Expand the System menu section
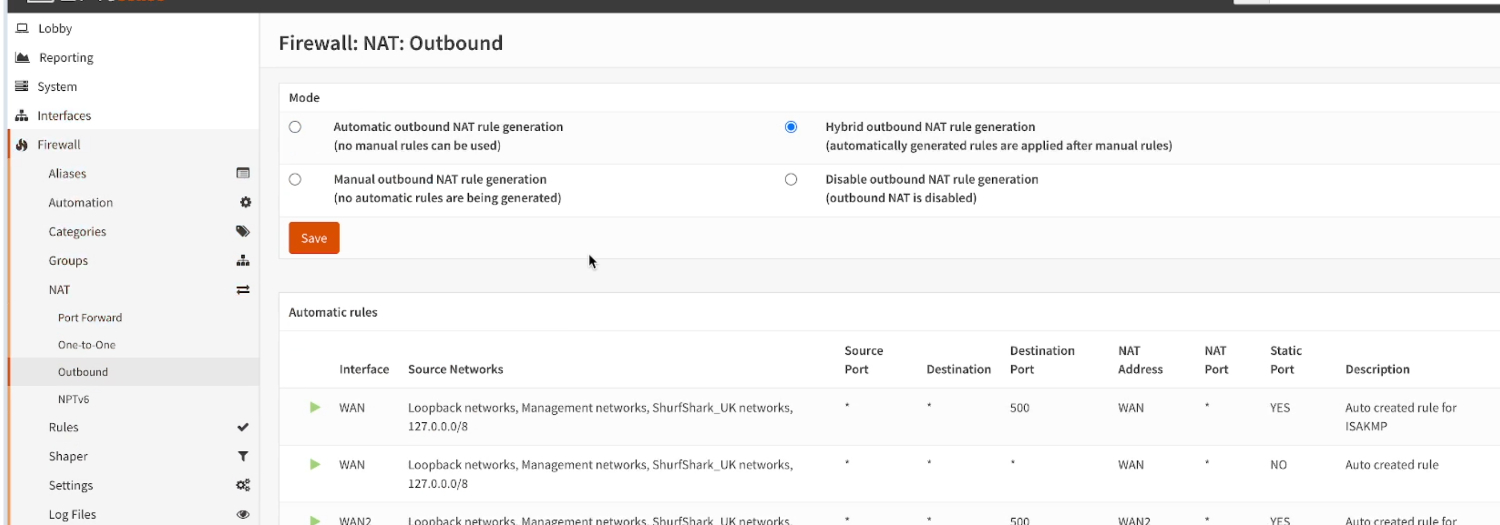Viewport: 1500px width, 525px height. pos(57,87)
